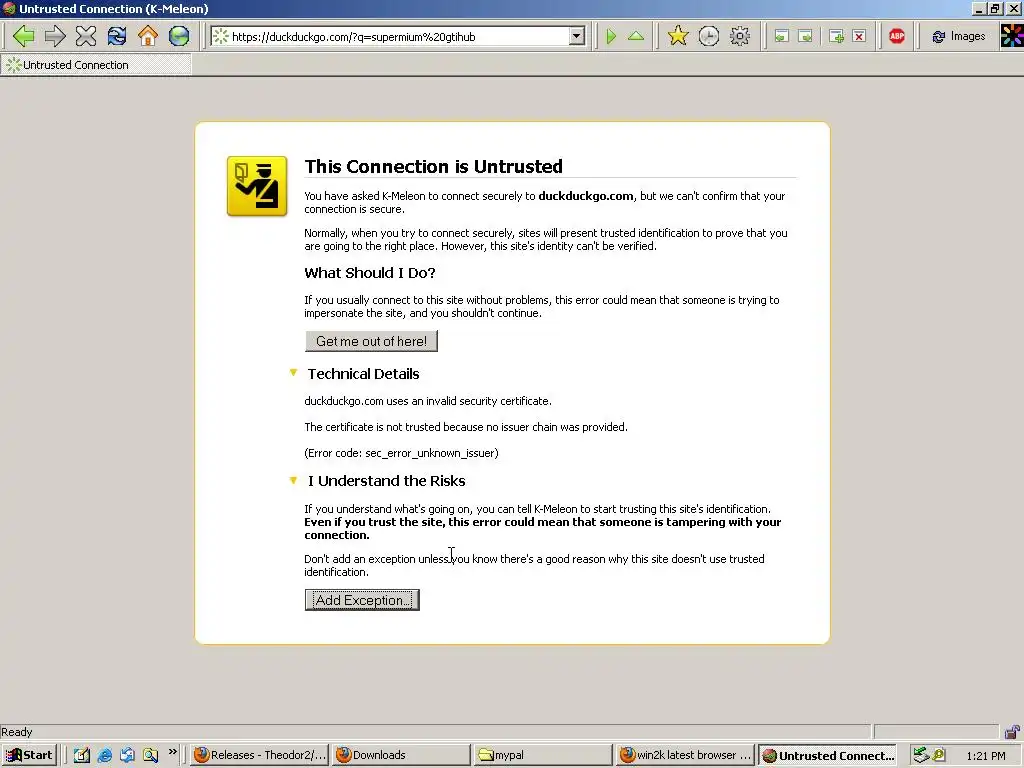The width and height of the screenshot is (1024, 768).
Task: Switch to Downloads taskbar window
Action: [400, 755]
